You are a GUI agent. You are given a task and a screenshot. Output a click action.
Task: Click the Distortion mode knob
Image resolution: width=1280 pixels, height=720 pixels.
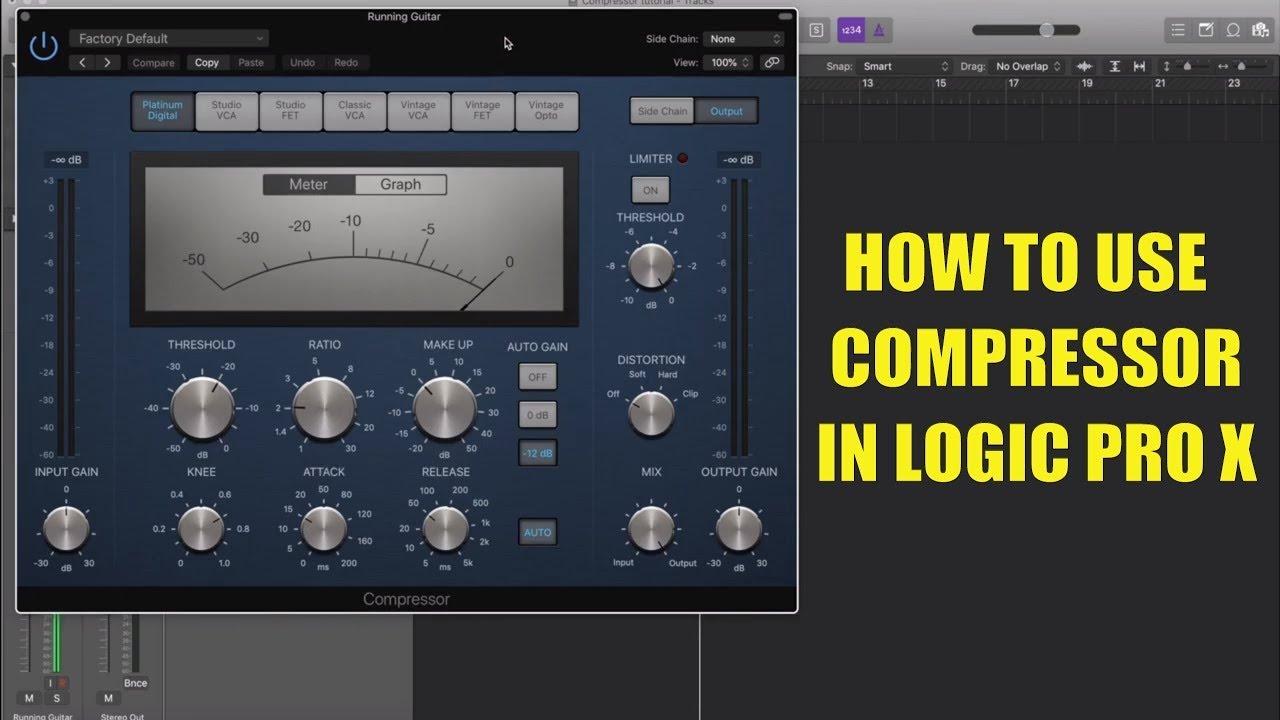click(651, 412)
